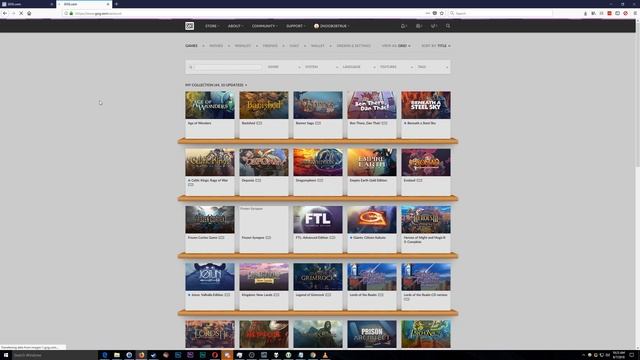Switch to the WALLET tab

click(318, 46)
